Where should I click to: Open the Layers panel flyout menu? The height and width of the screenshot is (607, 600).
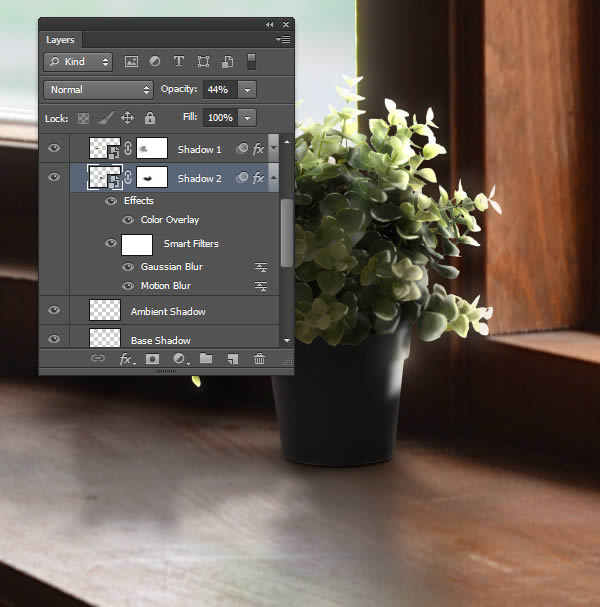click(283, 39)
